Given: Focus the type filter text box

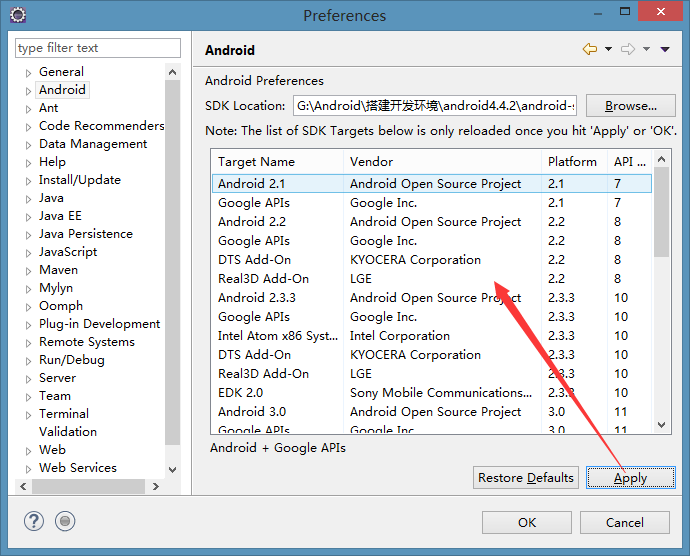Looking at the screenshot, I should 97,48.
